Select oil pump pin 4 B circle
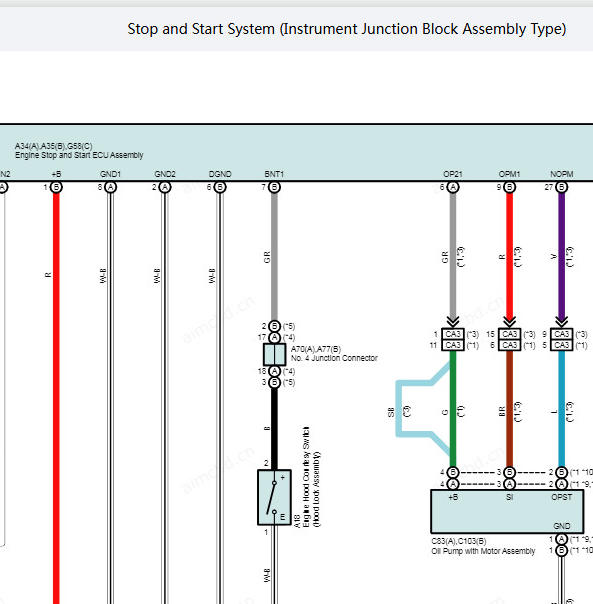Viewport: 593px width, 604px height. [x=453, y=472]
